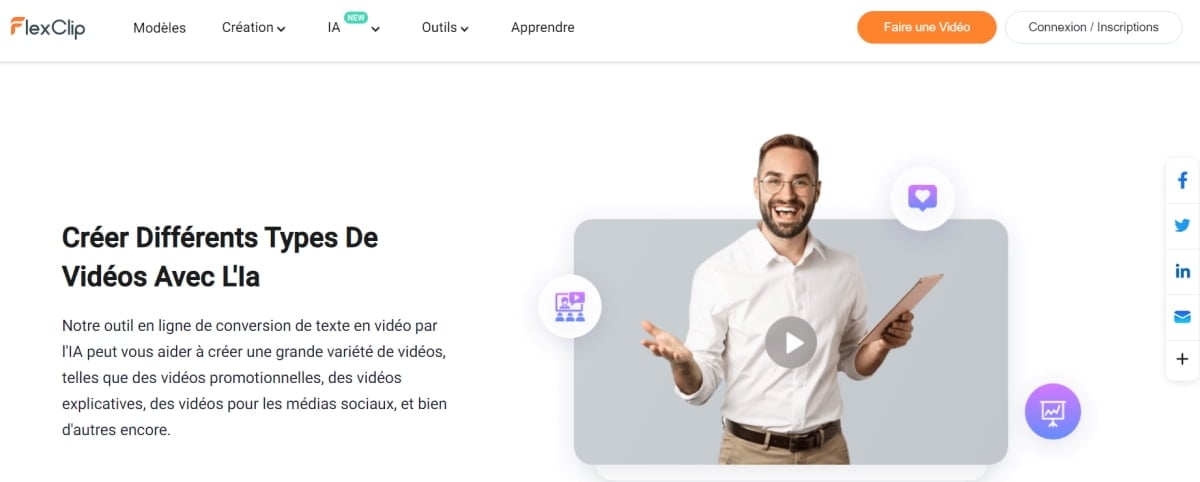Share via the LinkedIn icon
This screenshot has height=482, width=1200.
click(x=1182, y=271)
